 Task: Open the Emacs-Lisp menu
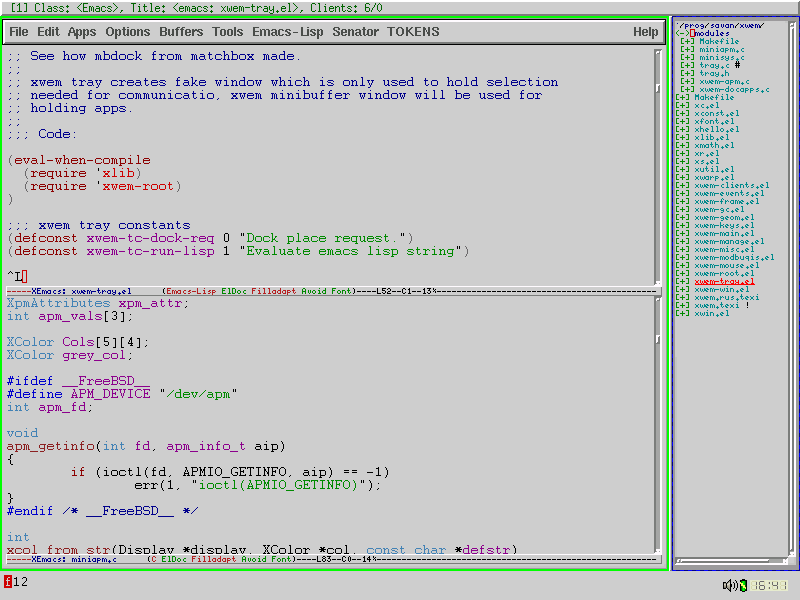287,32
